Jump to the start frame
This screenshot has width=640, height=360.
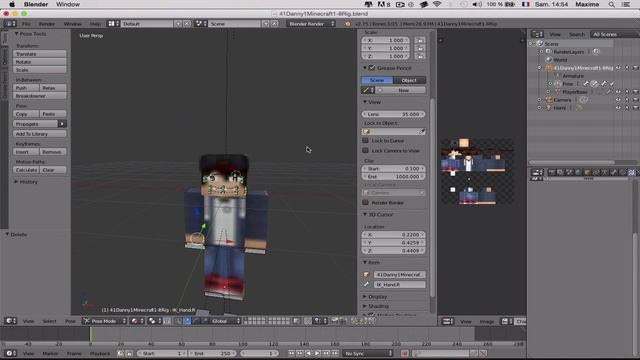coord(291,353)
